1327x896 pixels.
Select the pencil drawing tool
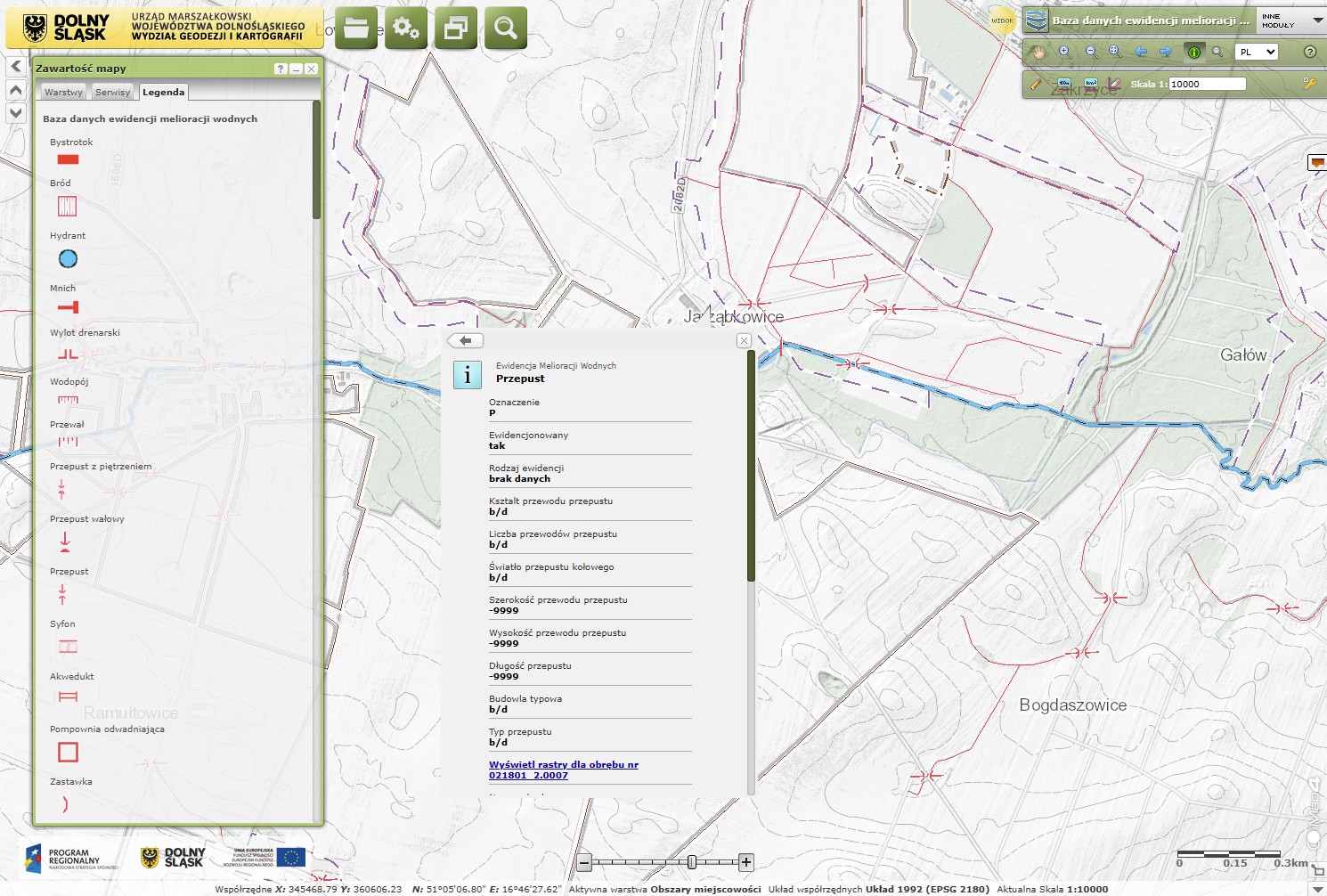1036,84
